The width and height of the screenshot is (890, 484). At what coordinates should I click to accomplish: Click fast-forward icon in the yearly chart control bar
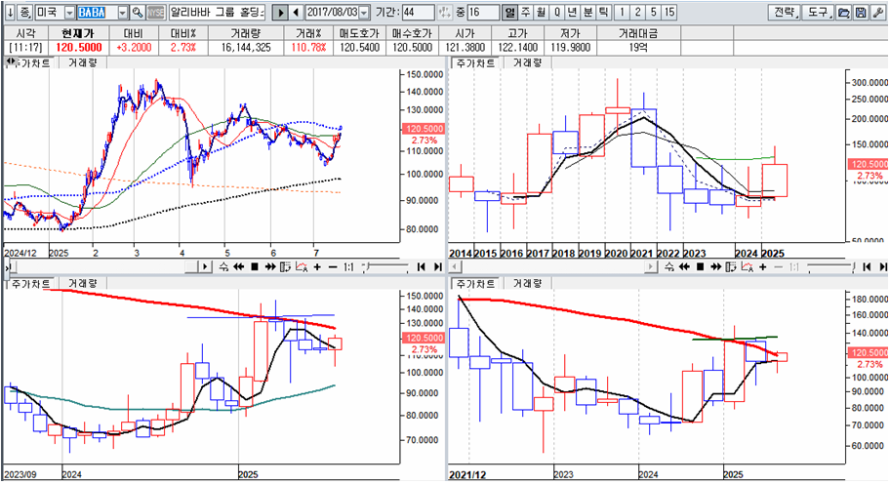pyautogui.click(x=716, y=267)
